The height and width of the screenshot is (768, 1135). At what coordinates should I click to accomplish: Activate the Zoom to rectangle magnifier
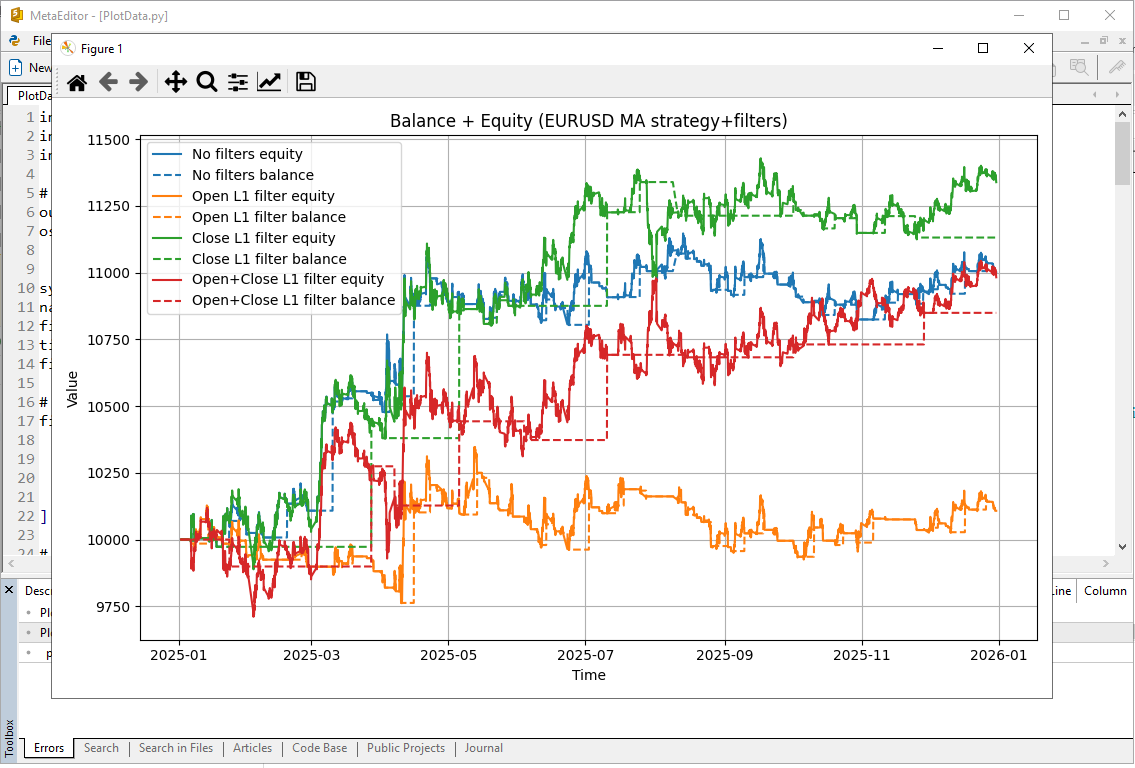click(x=207, y=82)
